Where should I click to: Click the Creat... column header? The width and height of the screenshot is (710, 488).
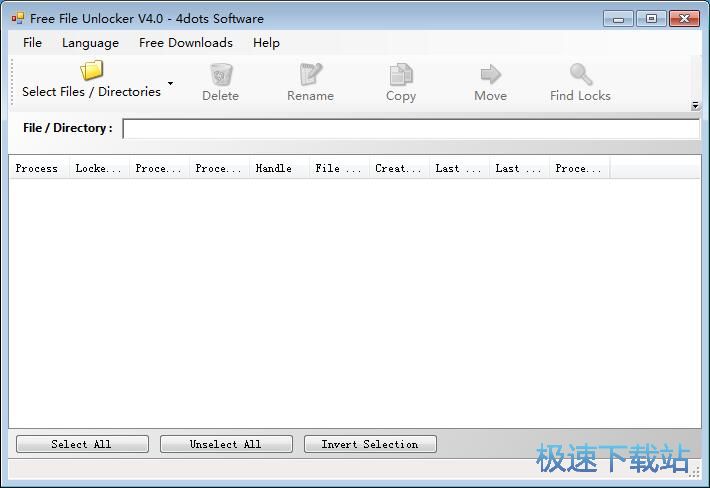coord(399,168)
